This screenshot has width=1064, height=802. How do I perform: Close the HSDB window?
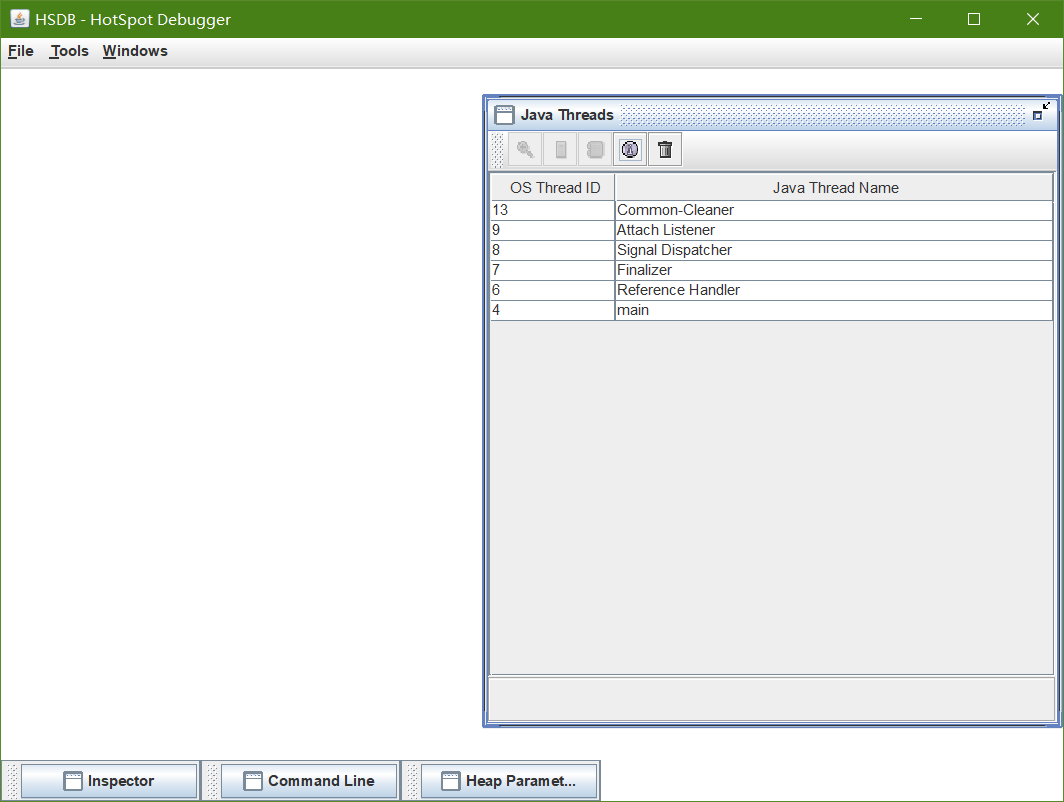pos(1033,19)
